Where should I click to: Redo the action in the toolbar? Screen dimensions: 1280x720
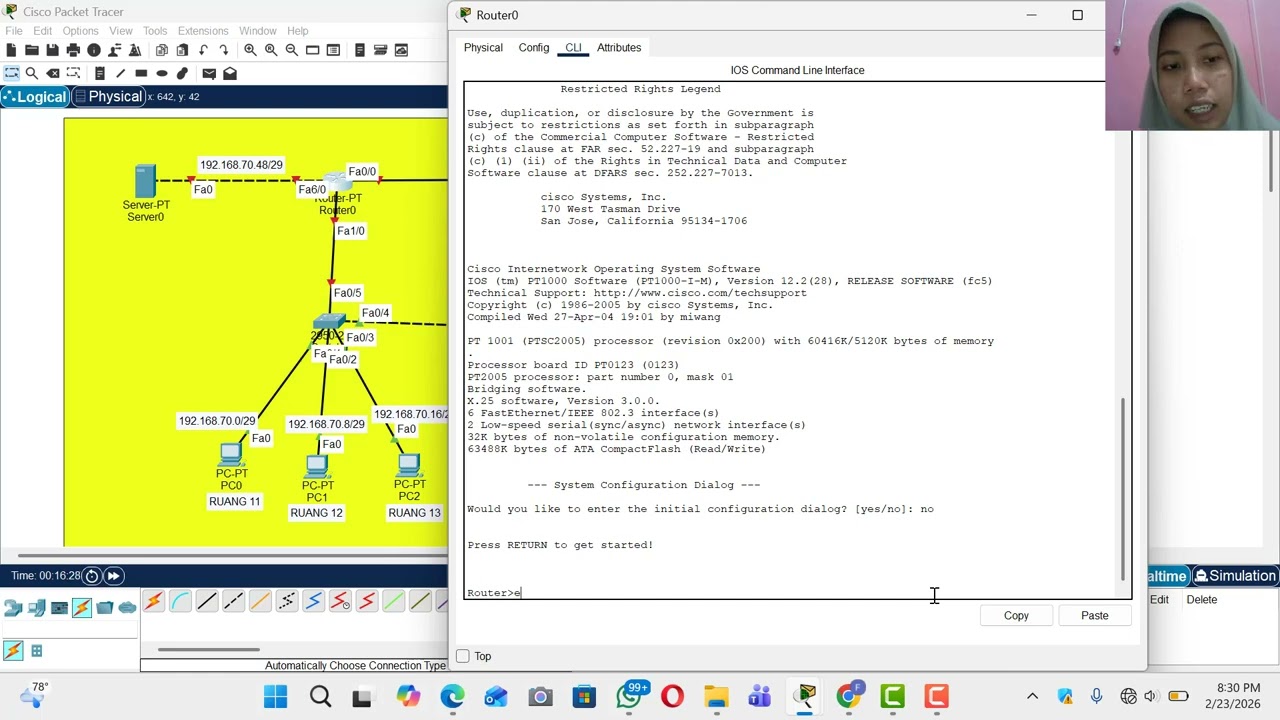[x=223, y=50]
